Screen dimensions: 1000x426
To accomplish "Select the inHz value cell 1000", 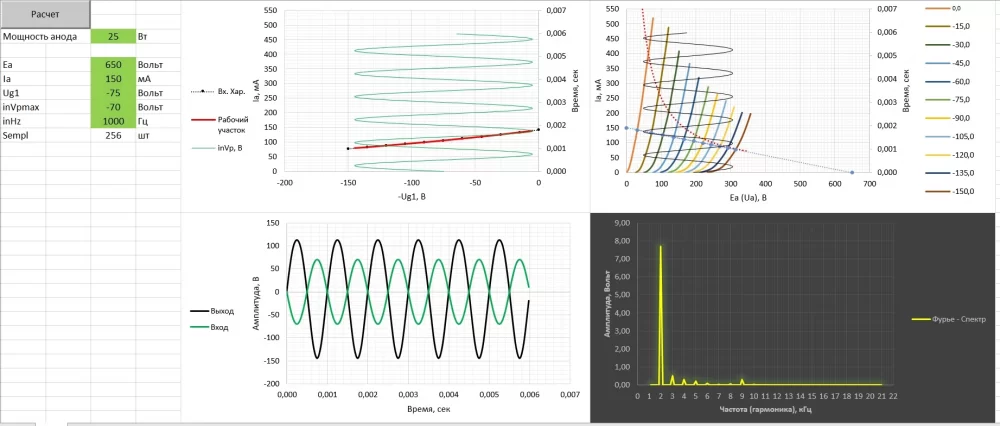I will click(x=112, y=120).
